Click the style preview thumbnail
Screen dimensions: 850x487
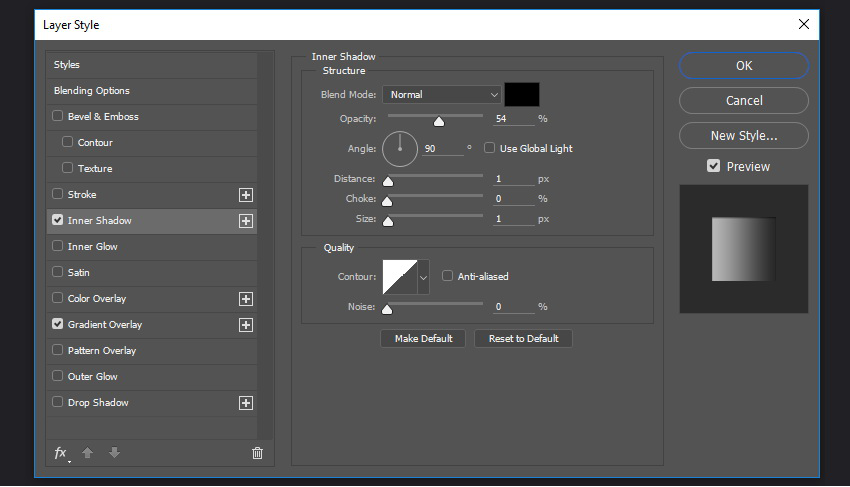(x=744, y=249)
